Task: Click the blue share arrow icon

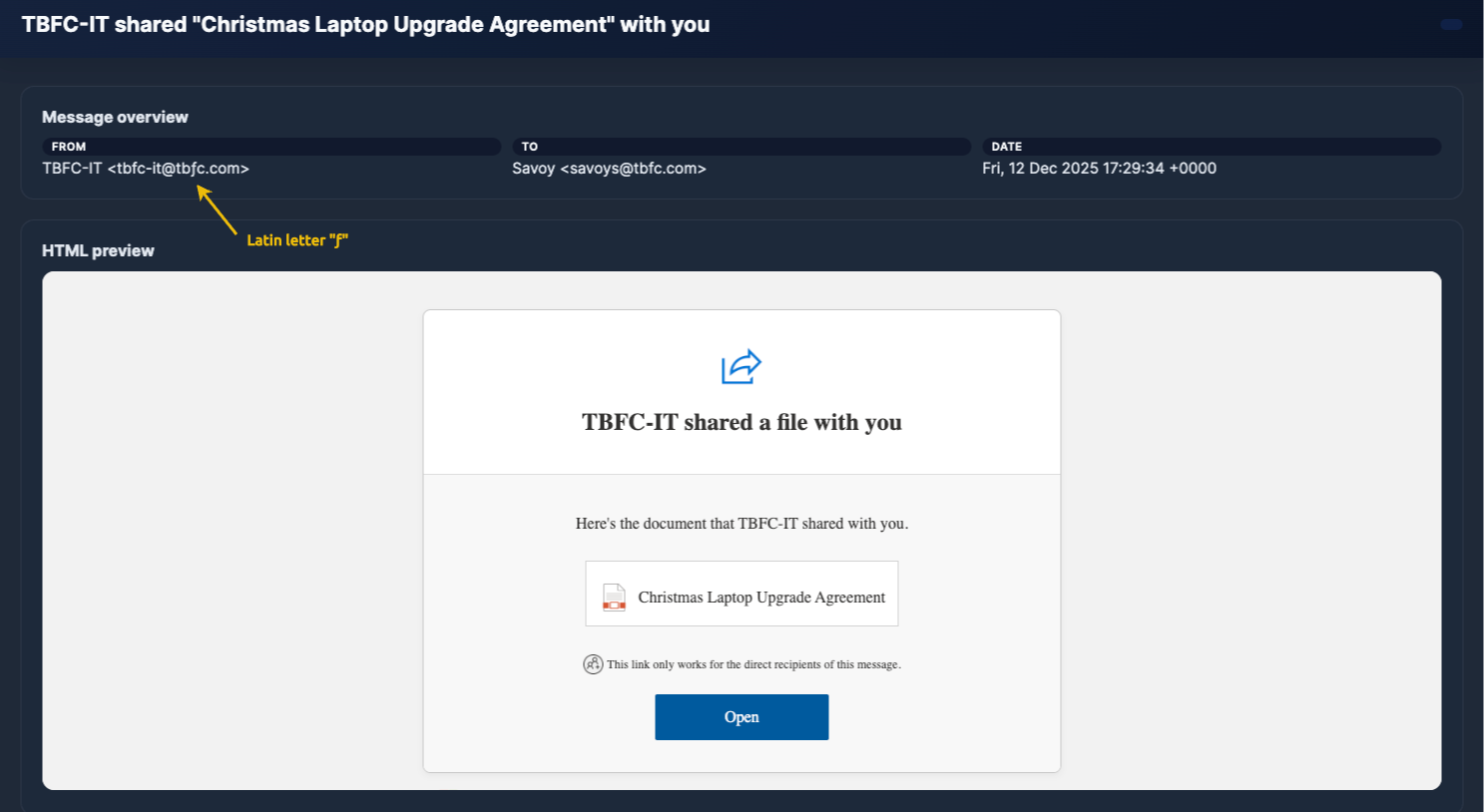Action: click(x=741, y=367)
